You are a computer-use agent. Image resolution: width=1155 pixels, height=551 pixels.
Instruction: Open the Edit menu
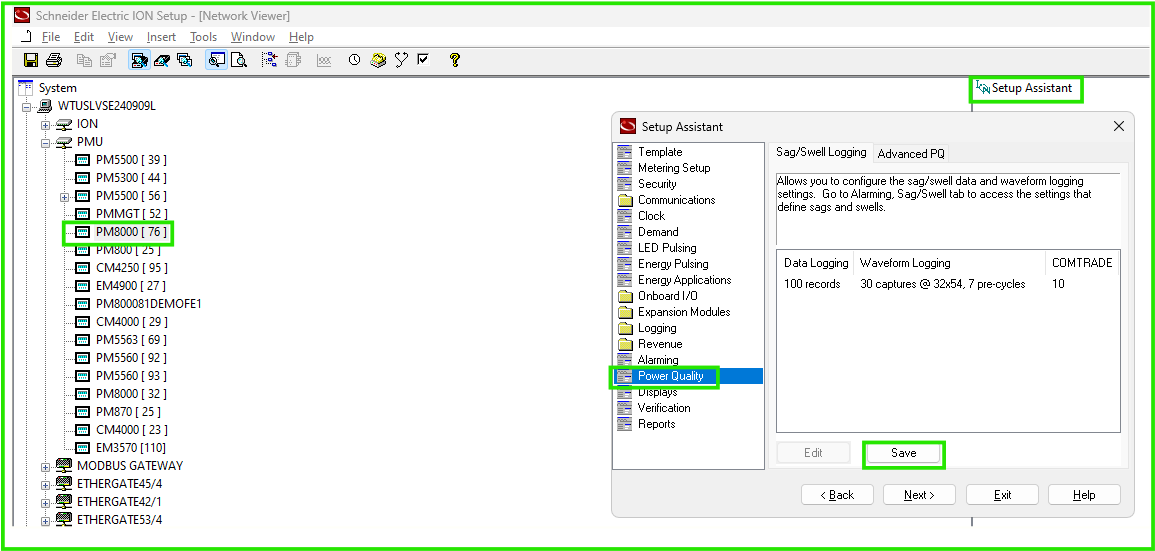[x=84, y=37]
